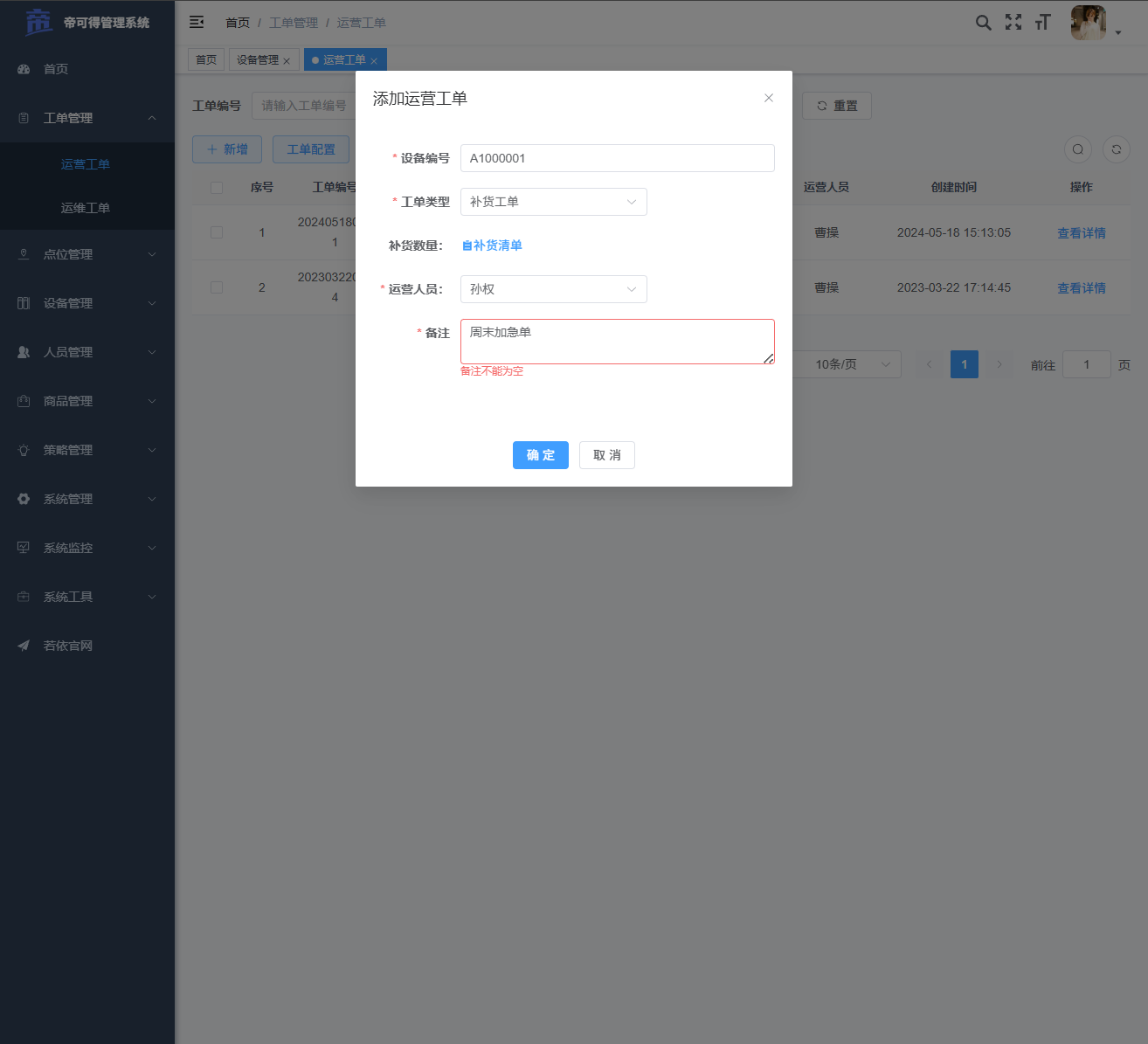The height and width of the screenshot is (1044, 1148).
Task: Click the 首页 dashboard icon in sidebar
Action: click(x=24, y=69)
